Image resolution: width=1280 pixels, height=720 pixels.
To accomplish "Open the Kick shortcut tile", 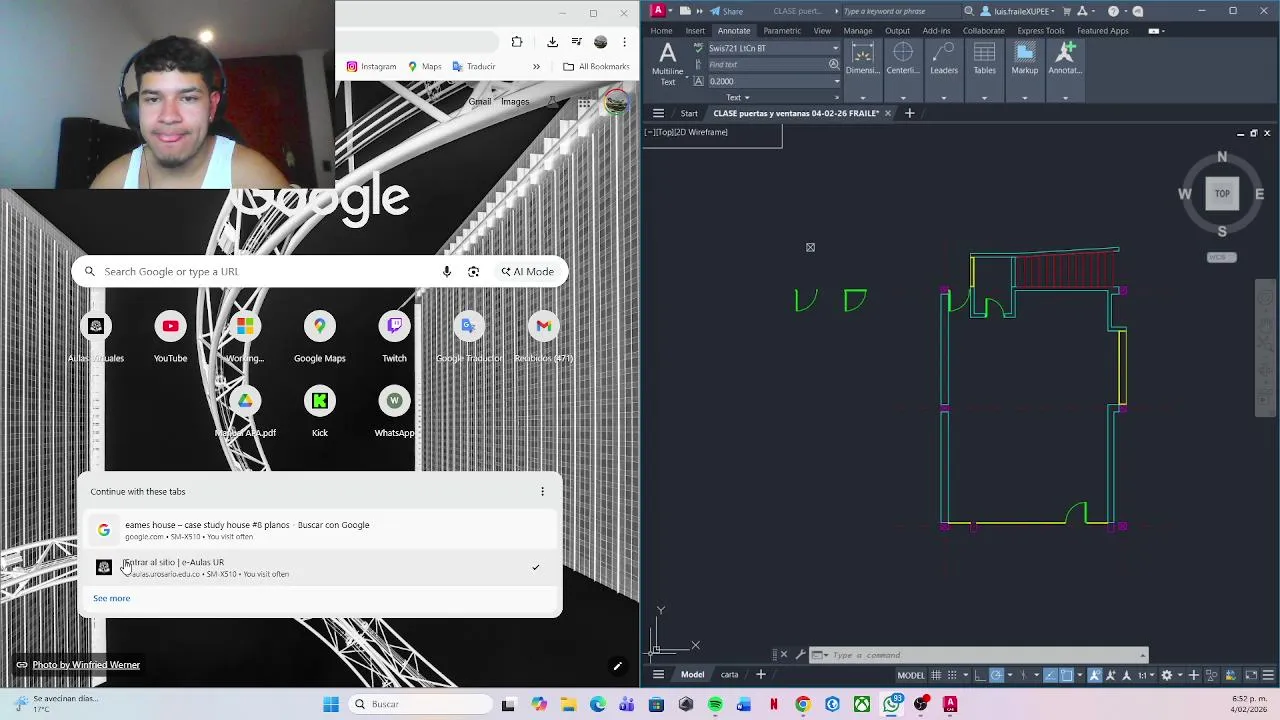I will coord(320,413).
